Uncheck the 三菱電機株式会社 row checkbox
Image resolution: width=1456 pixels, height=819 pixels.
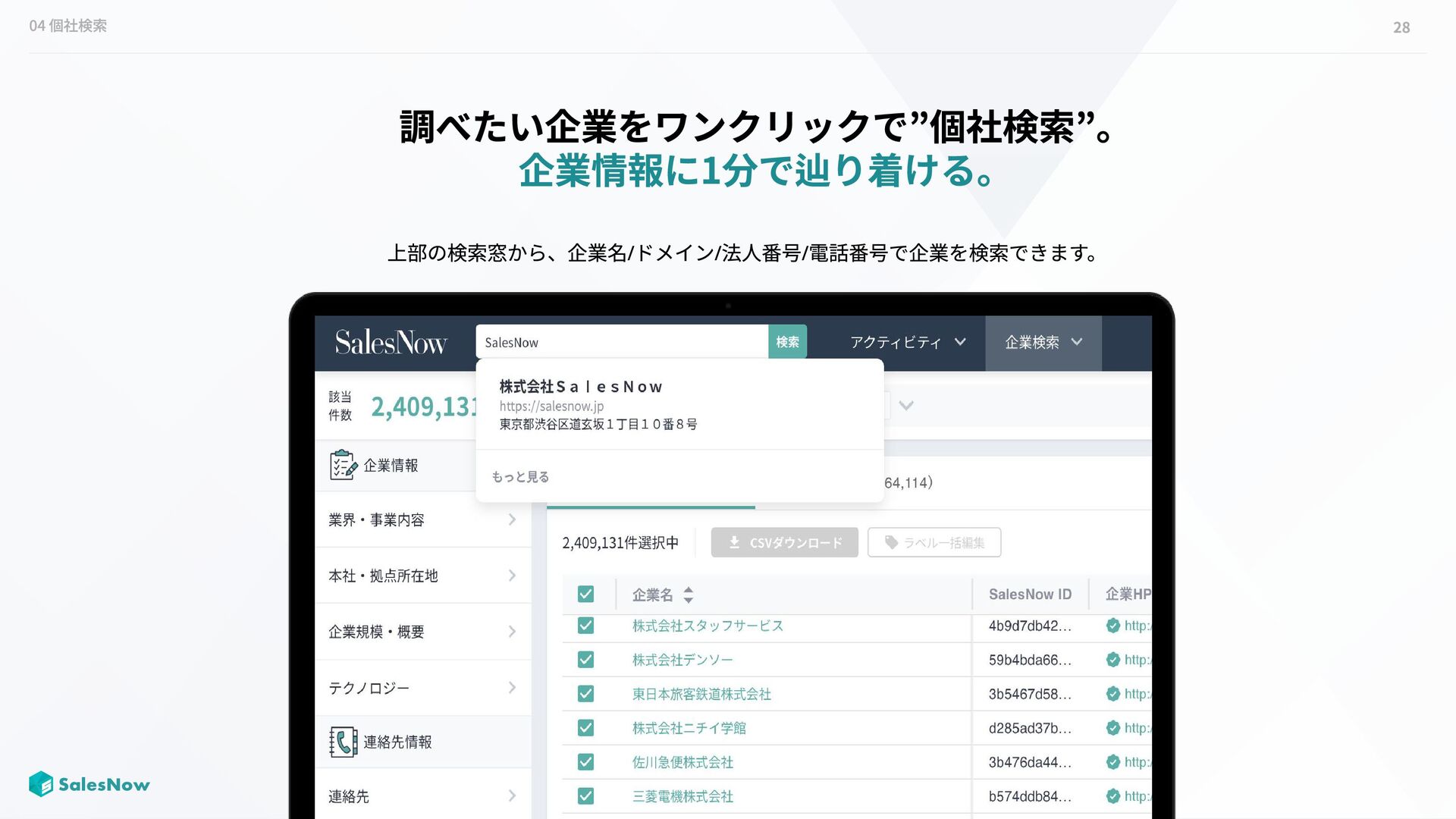(x=585, y=796)
